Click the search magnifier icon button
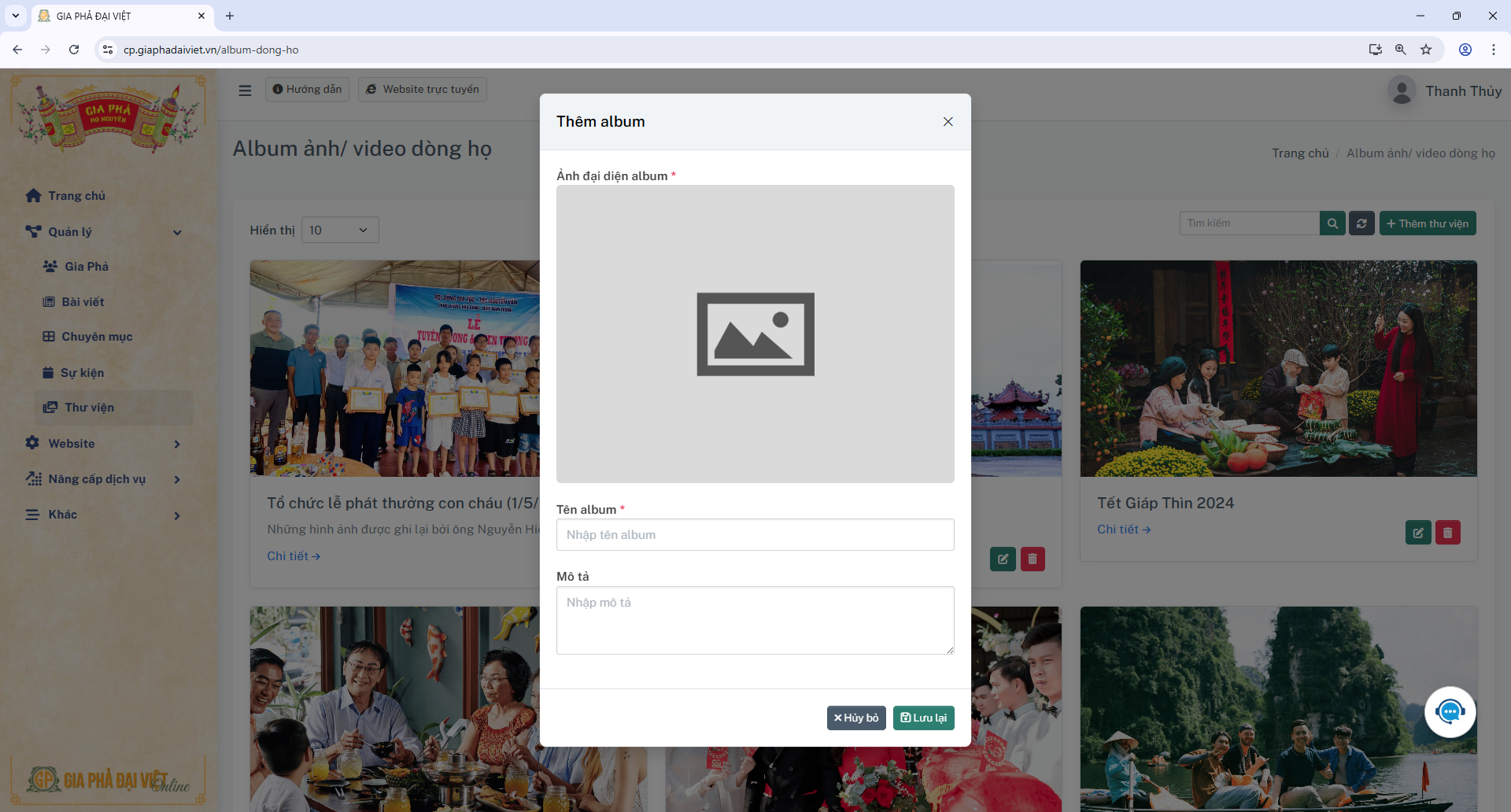 (x=1332, y=223)
